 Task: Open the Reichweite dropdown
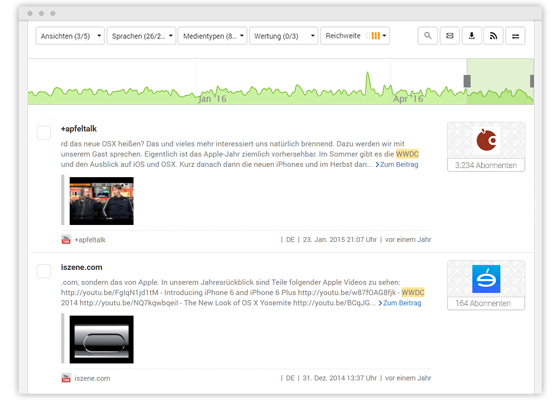355,36
